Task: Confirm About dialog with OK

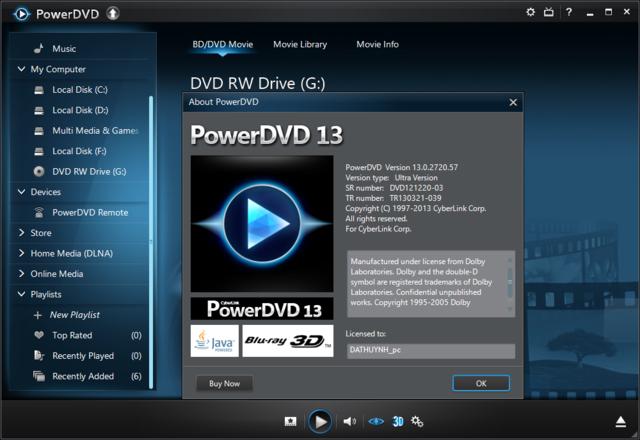Action: click(481, 383)
